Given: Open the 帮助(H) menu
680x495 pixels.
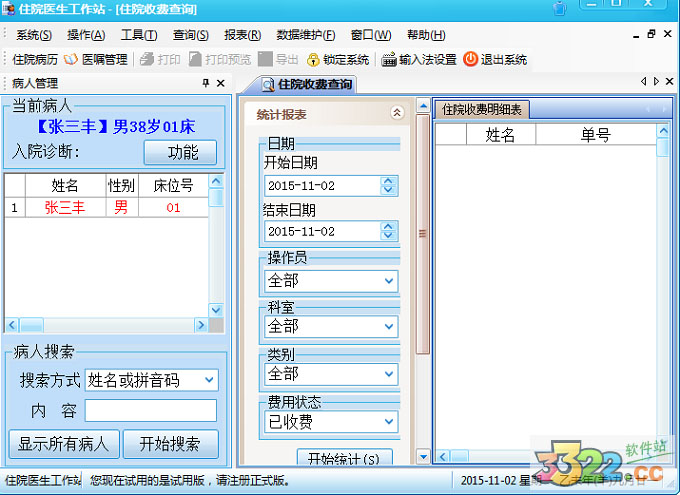Looking at the screenshot, I should click(426, 35).
